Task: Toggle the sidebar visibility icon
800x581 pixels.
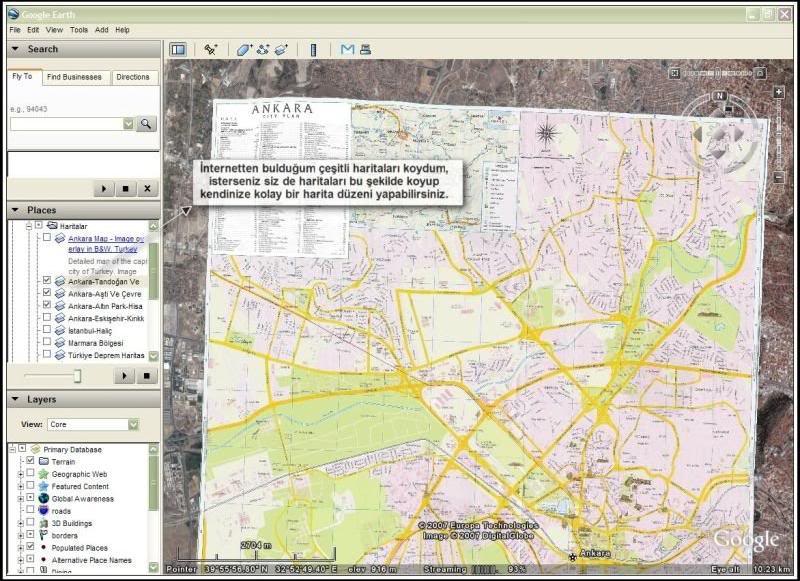Action: pos(178,49)
